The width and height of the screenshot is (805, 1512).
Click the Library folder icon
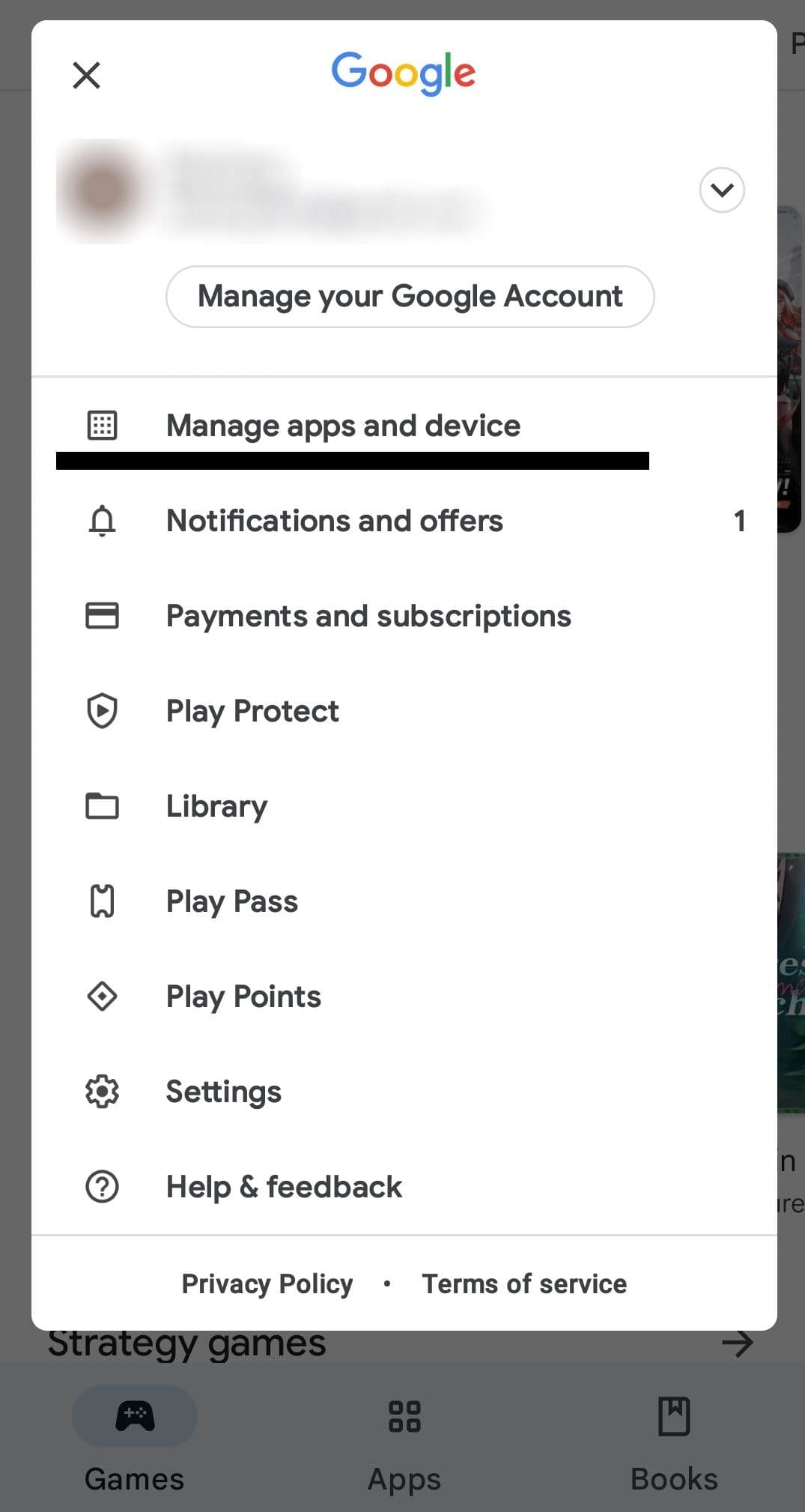tap(102, 806)
